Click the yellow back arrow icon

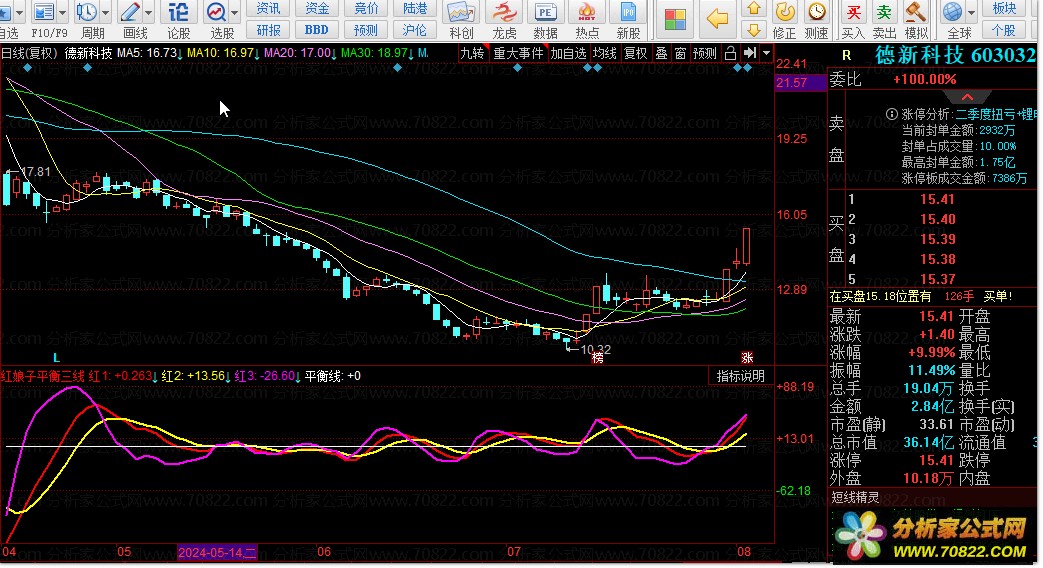(x=717, y=19)
